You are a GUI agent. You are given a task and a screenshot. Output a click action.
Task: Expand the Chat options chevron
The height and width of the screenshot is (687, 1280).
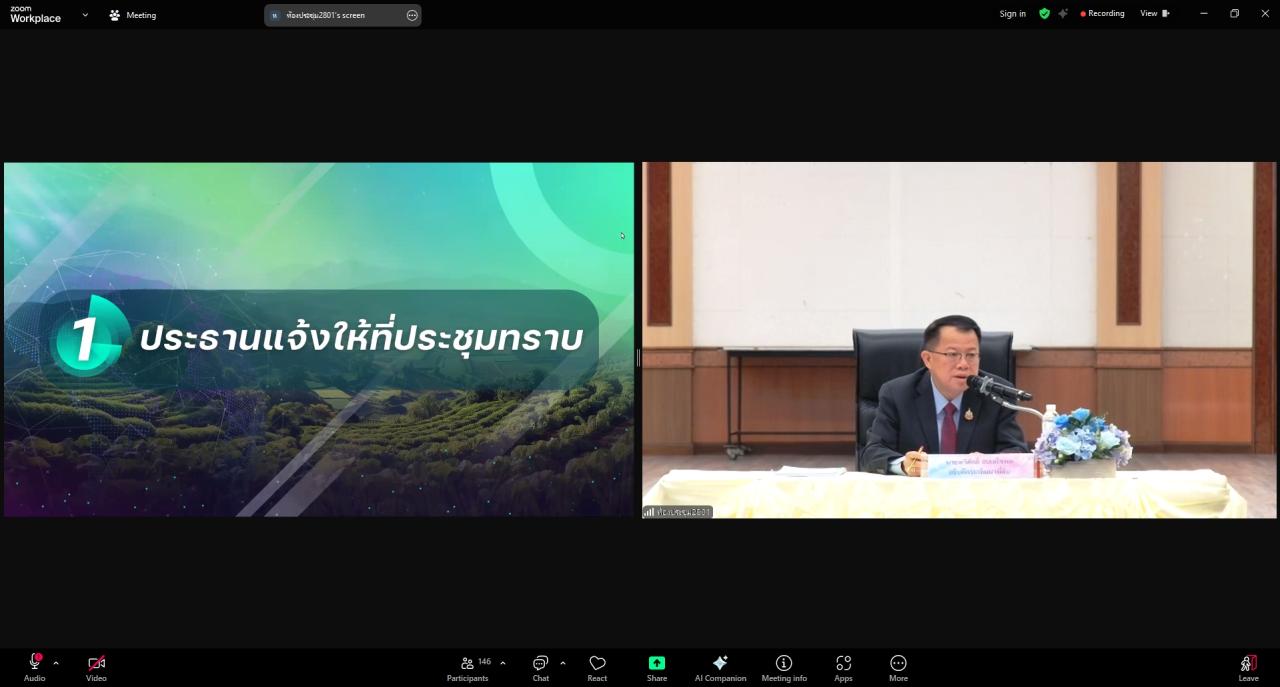562,661
